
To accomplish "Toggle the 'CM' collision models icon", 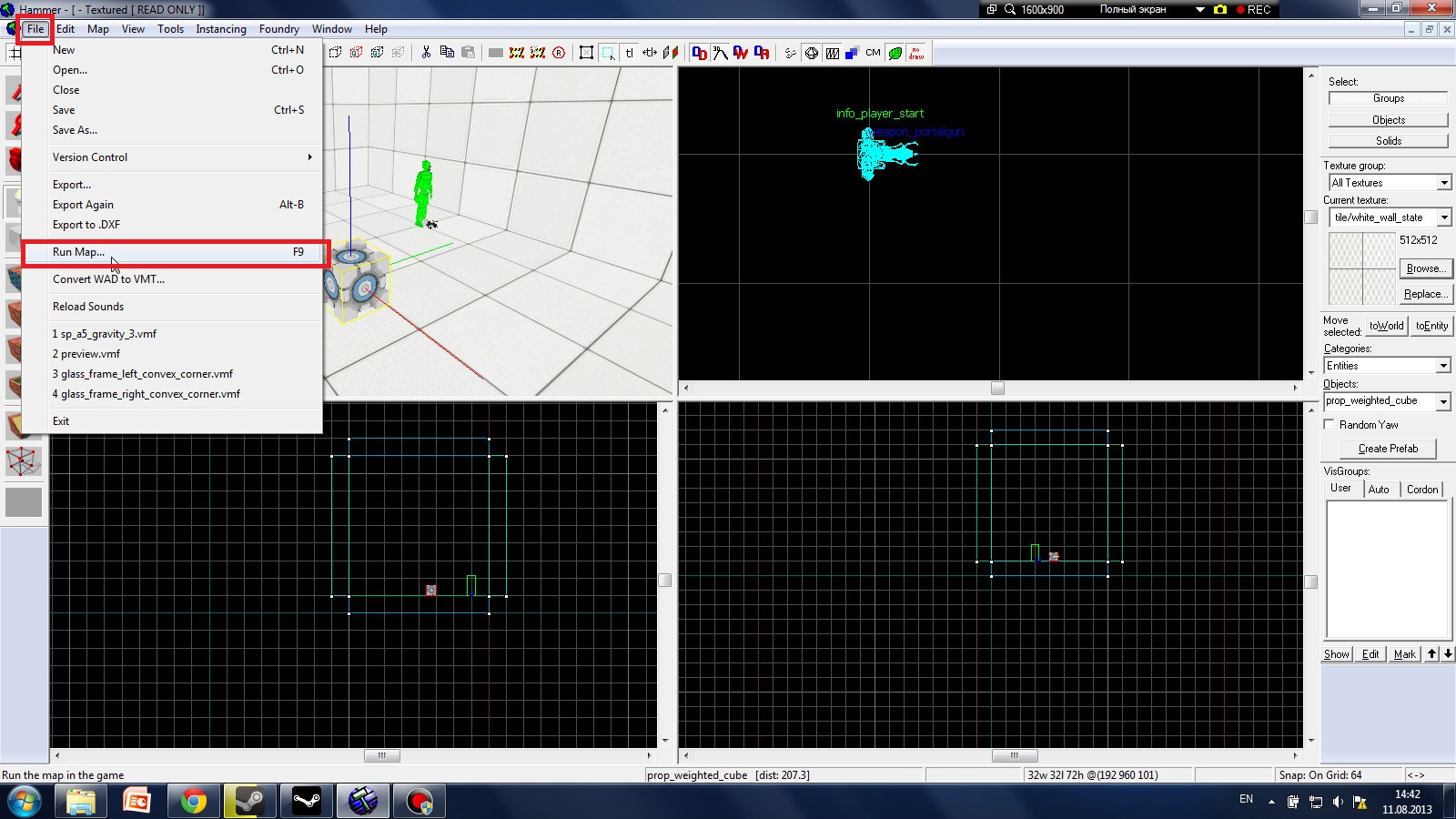I will tap(873, 53).
